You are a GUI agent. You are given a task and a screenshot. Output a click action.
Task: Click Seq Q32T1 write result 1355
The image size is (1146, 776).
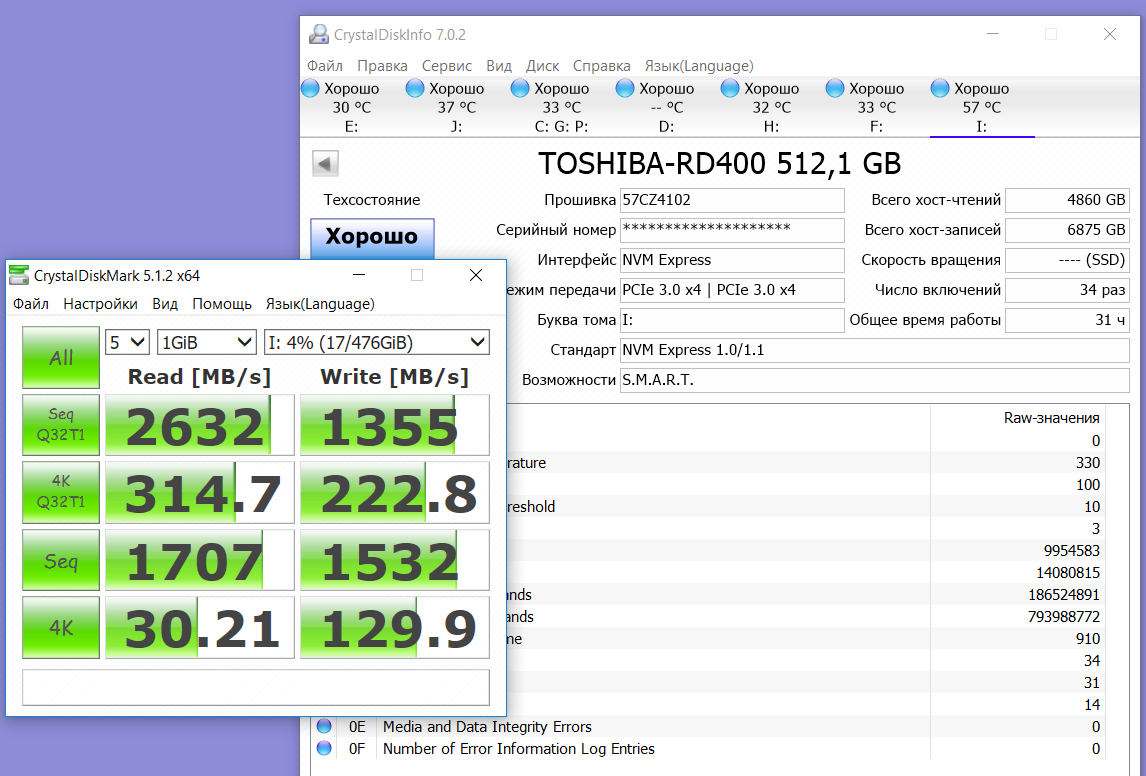click(x=395, y=425)
